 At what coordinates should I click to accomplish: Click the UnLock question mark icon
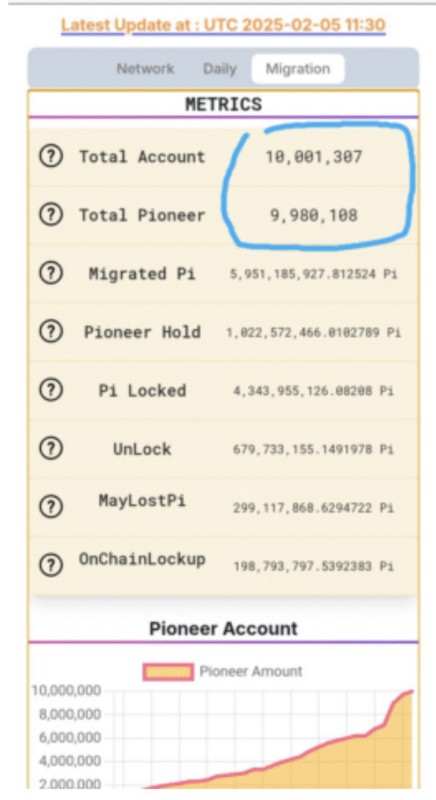[x=51, y=449]
